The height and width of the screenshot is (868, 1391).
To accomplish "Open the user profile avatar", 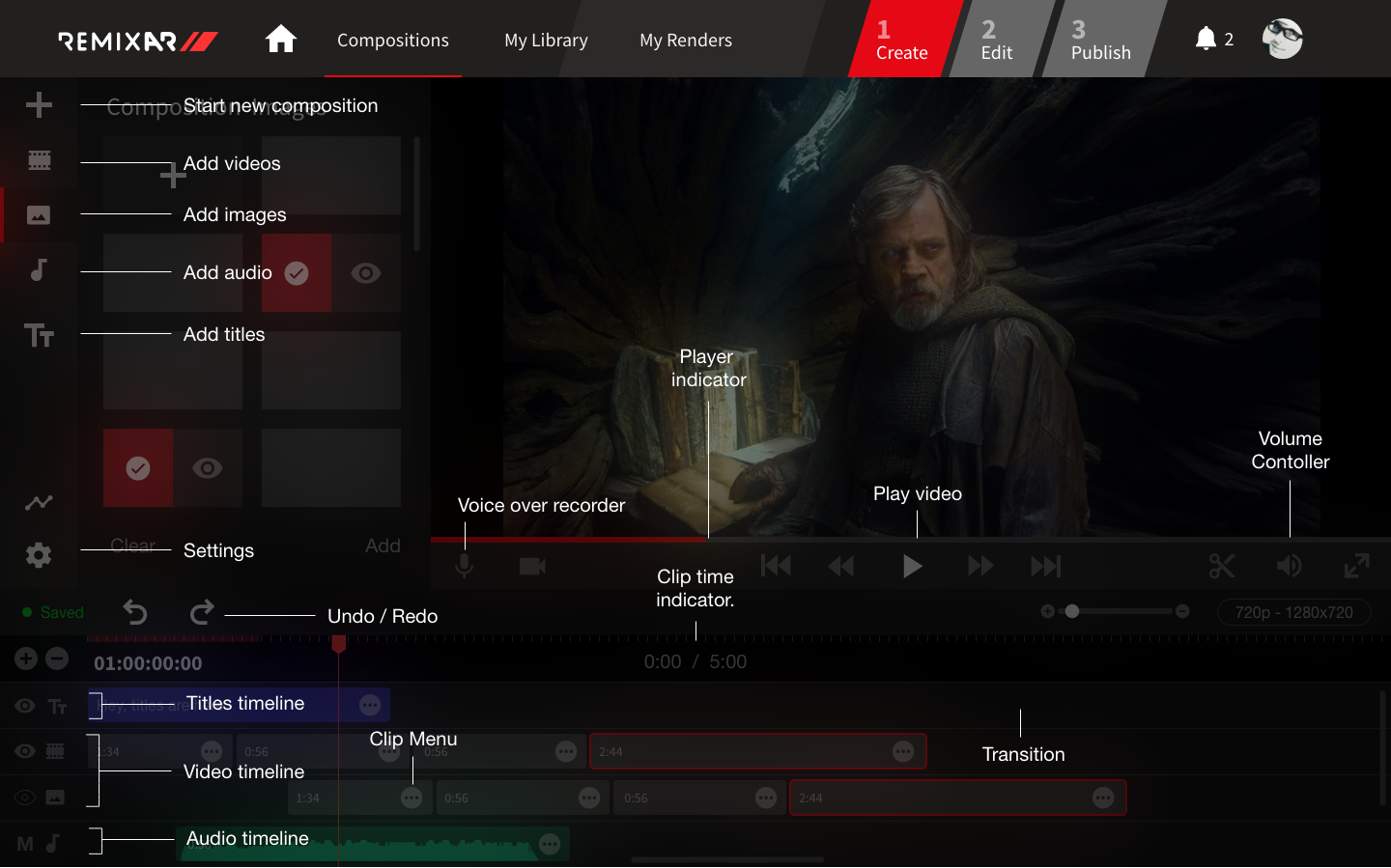I will coord(1283,39).
